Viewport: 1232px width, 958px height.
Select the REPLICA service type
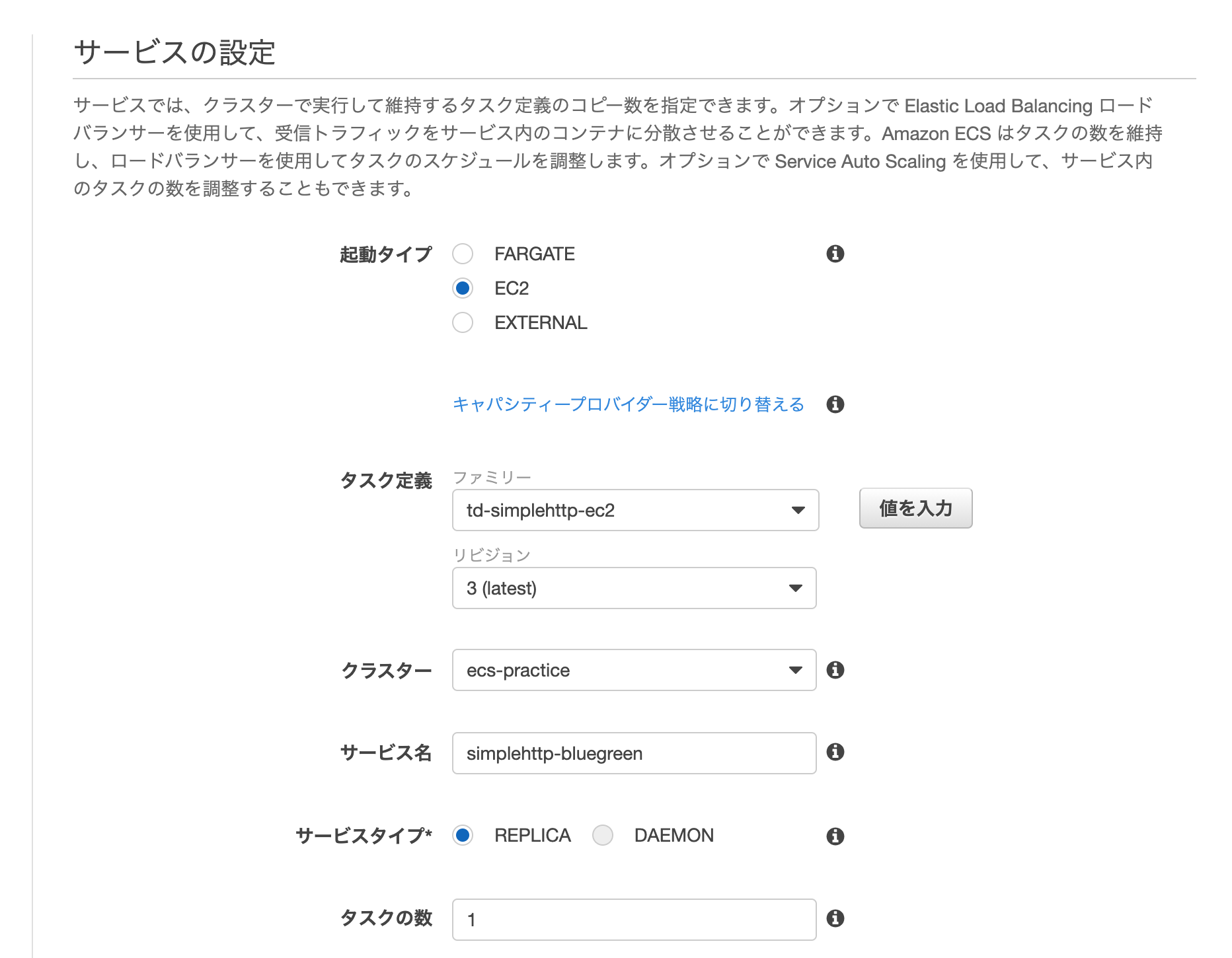463,835
